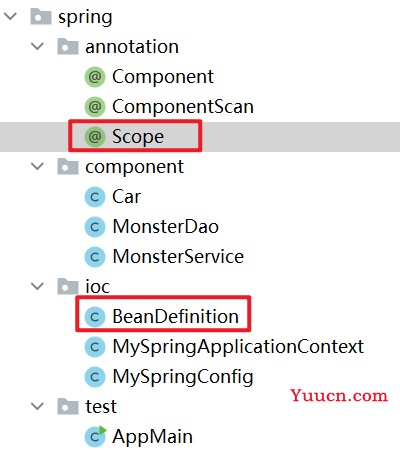Collapse the spring folder chevron

point(11,16)
